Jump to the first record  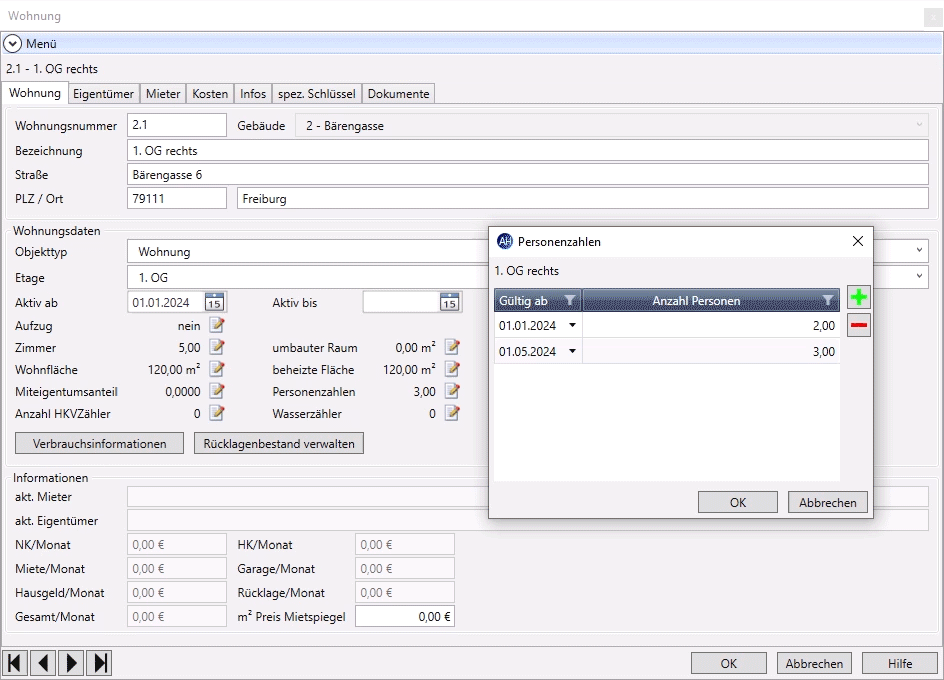click(x=15, y=663)
